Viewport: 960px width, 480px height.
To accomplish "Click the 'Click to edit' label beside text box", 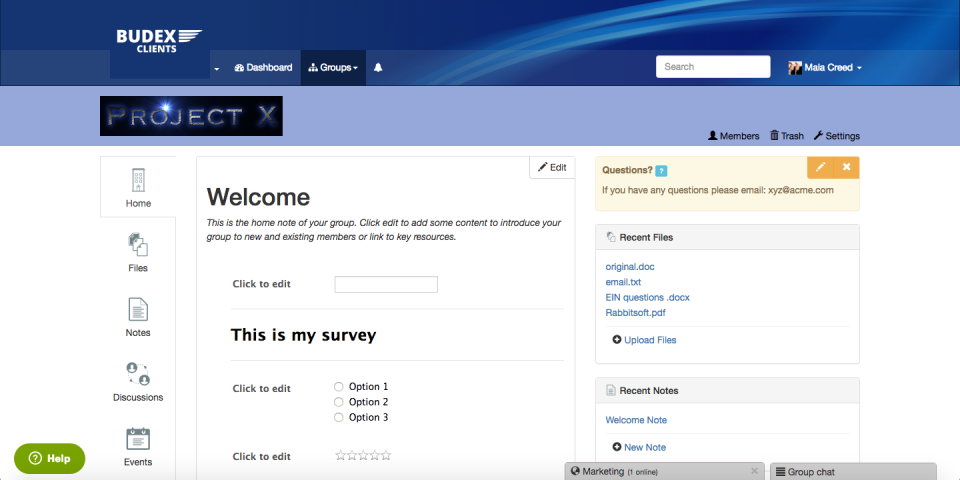I will pos(261,284).
